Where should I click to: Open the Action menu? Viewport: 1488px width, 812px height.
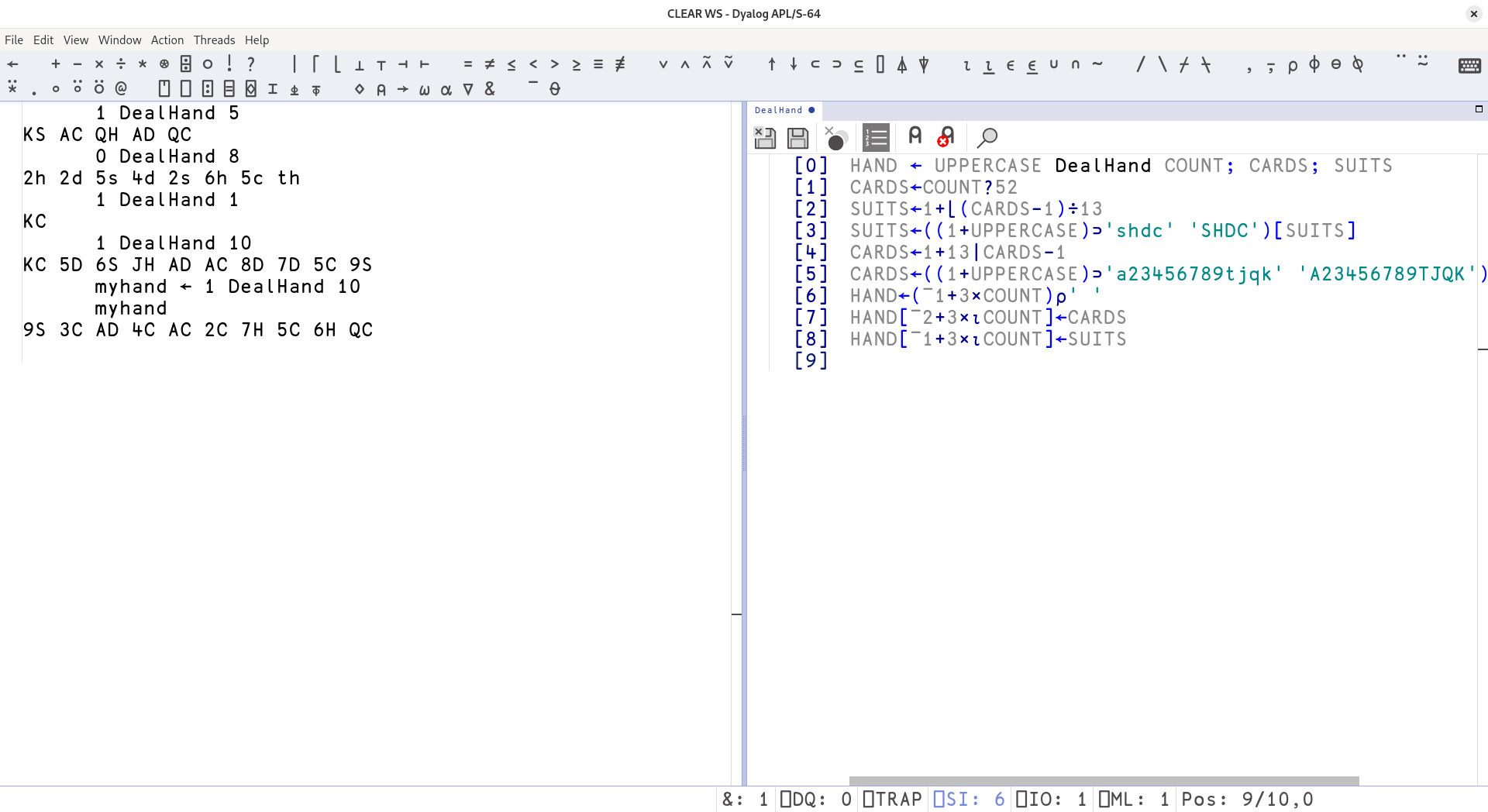tap(167, 40)
